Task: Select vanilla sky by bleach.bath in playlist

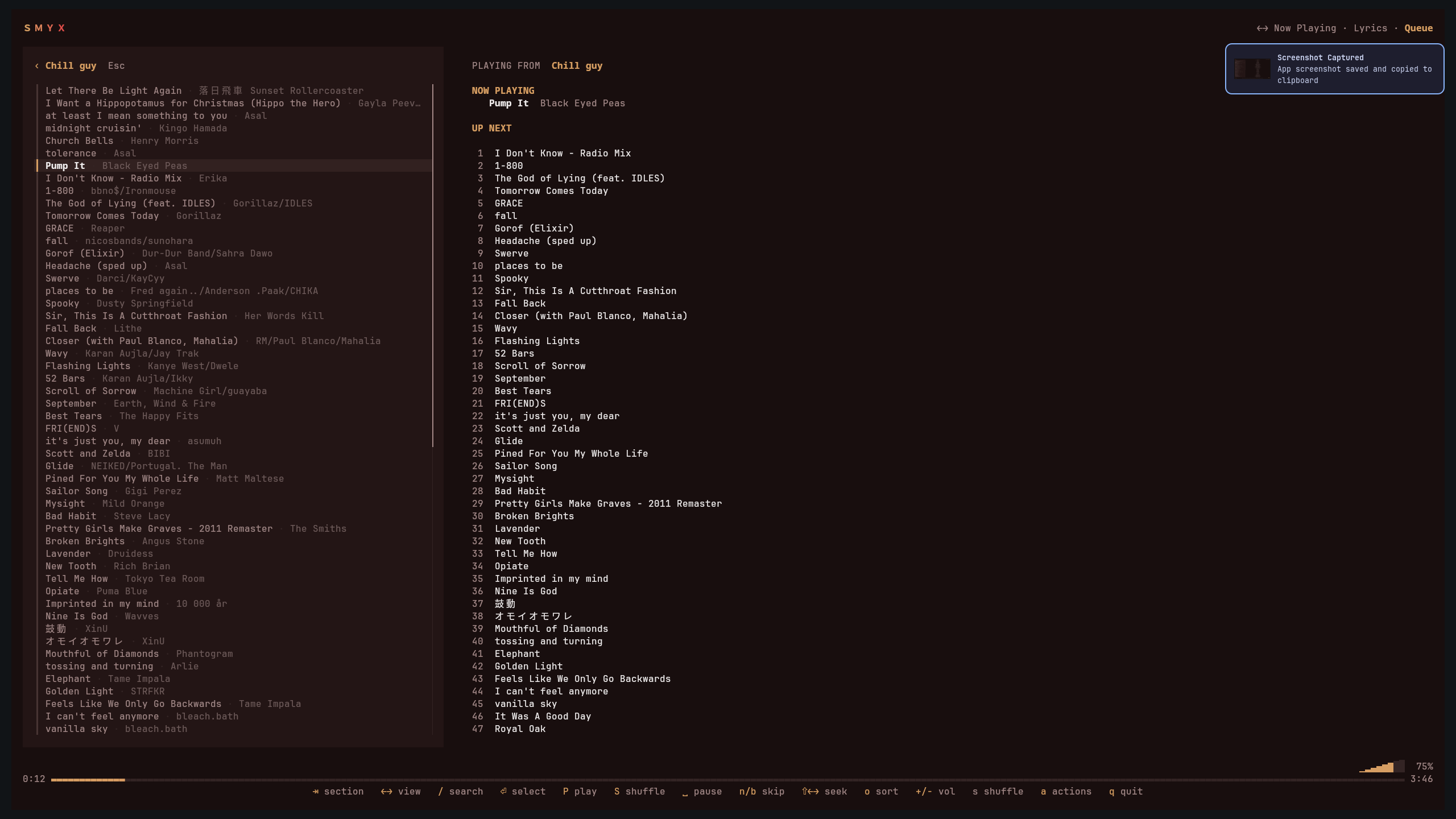Action: pyautogui.click(x=234, y=729)
